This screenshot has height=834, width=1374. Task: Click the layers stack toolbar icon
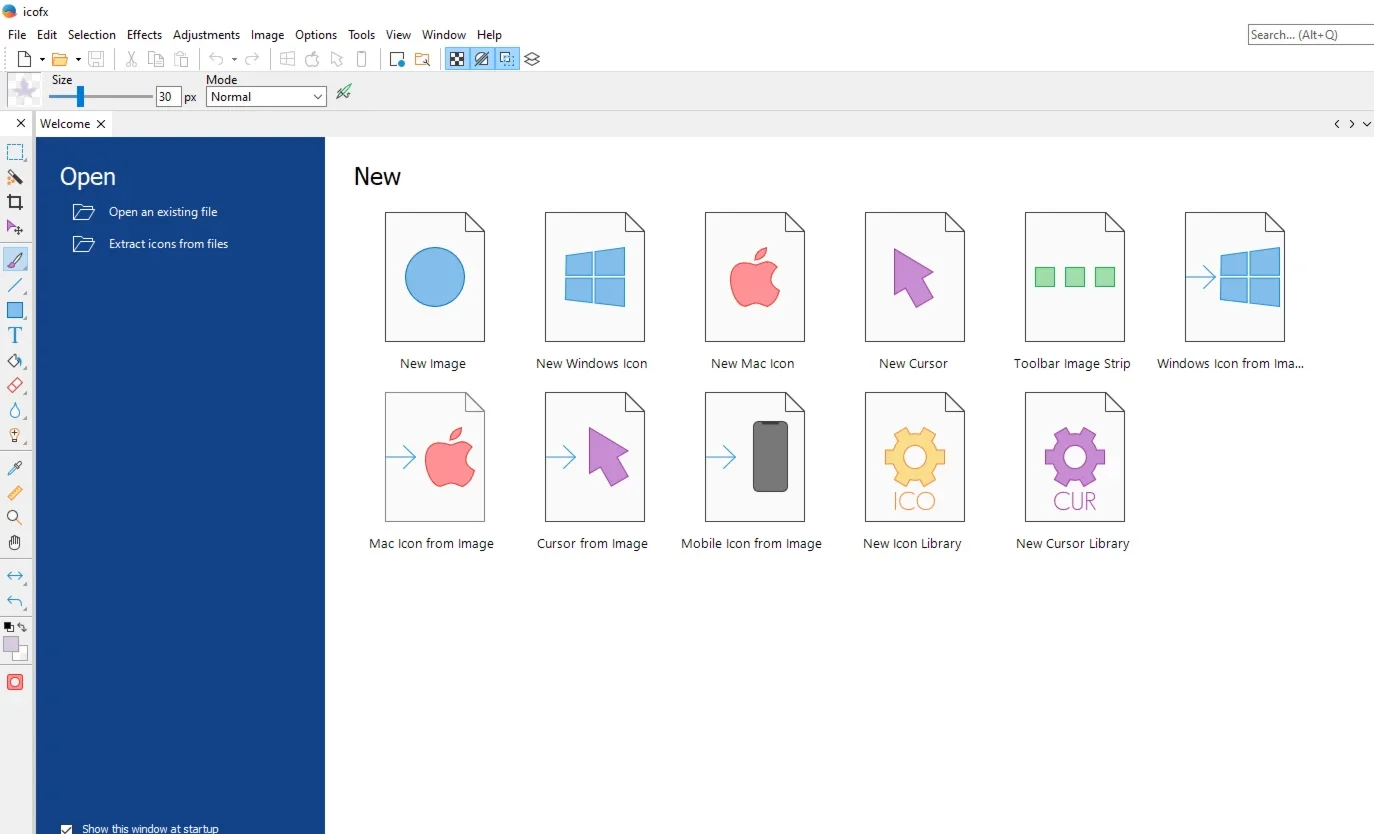pyautogui.click(x=532, y=59)
